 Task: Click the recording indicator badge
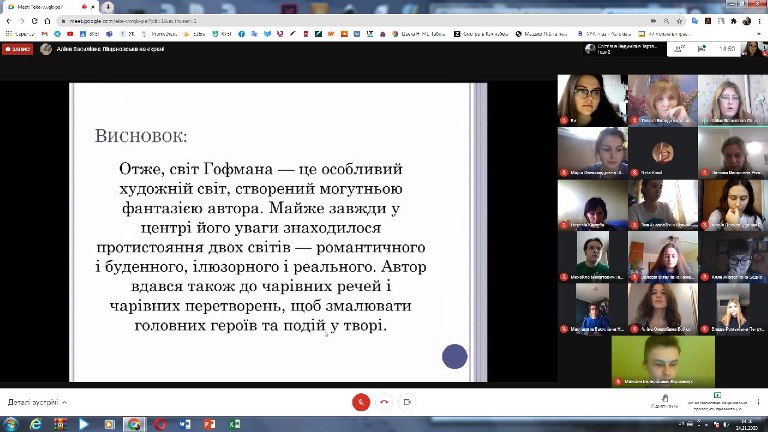point(18,49)
